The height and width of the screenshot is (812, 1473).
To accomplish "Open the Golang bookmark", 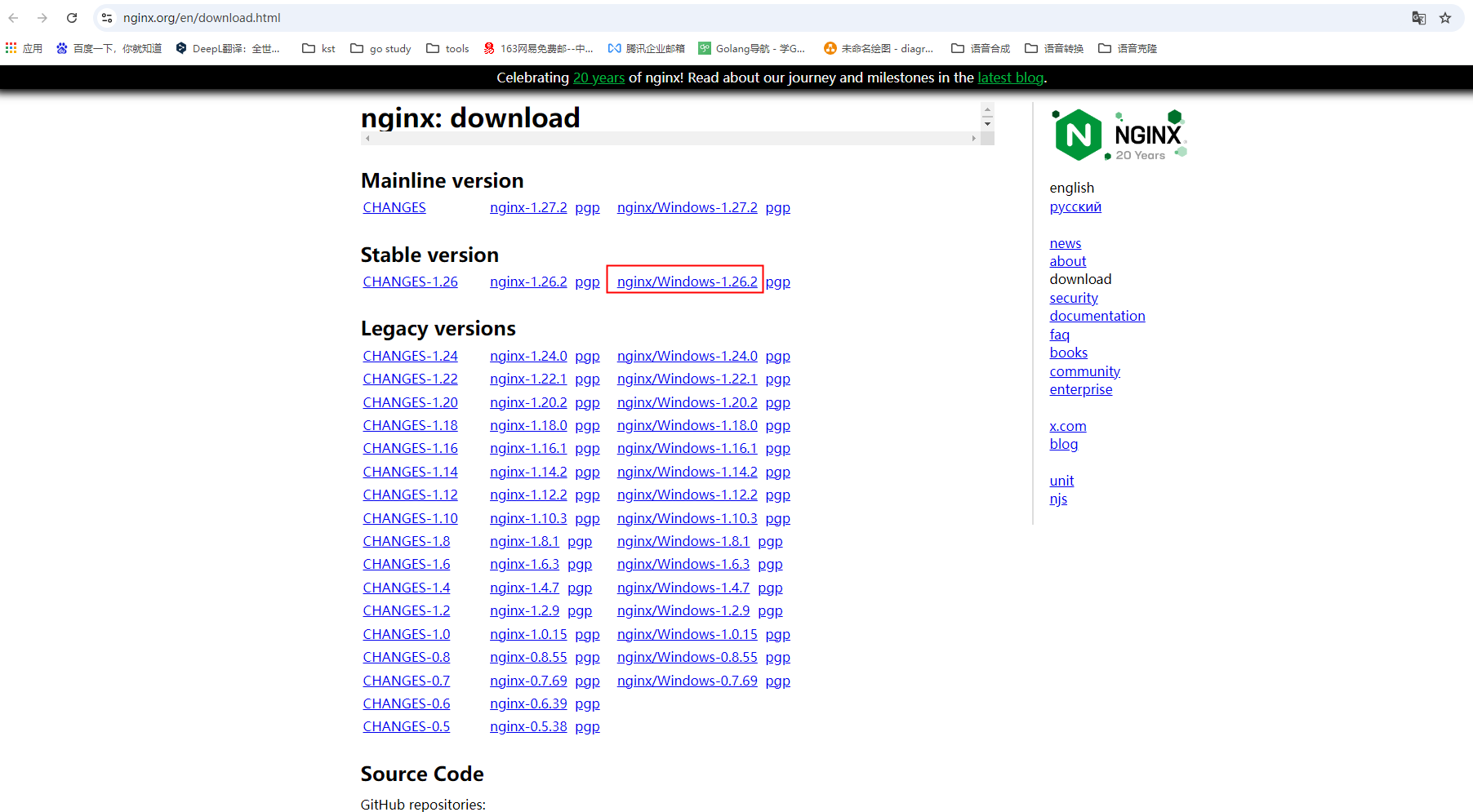I will [x=752, y=48].
